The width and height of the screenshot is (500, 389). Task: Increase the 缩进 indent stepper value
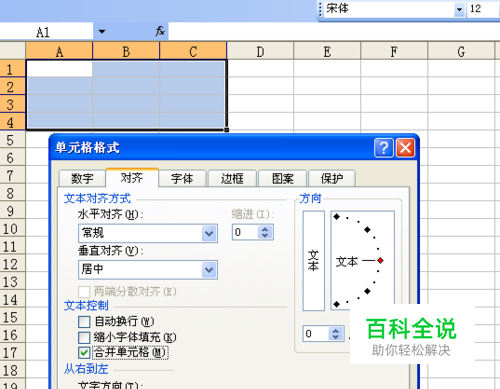pos(265,229)
